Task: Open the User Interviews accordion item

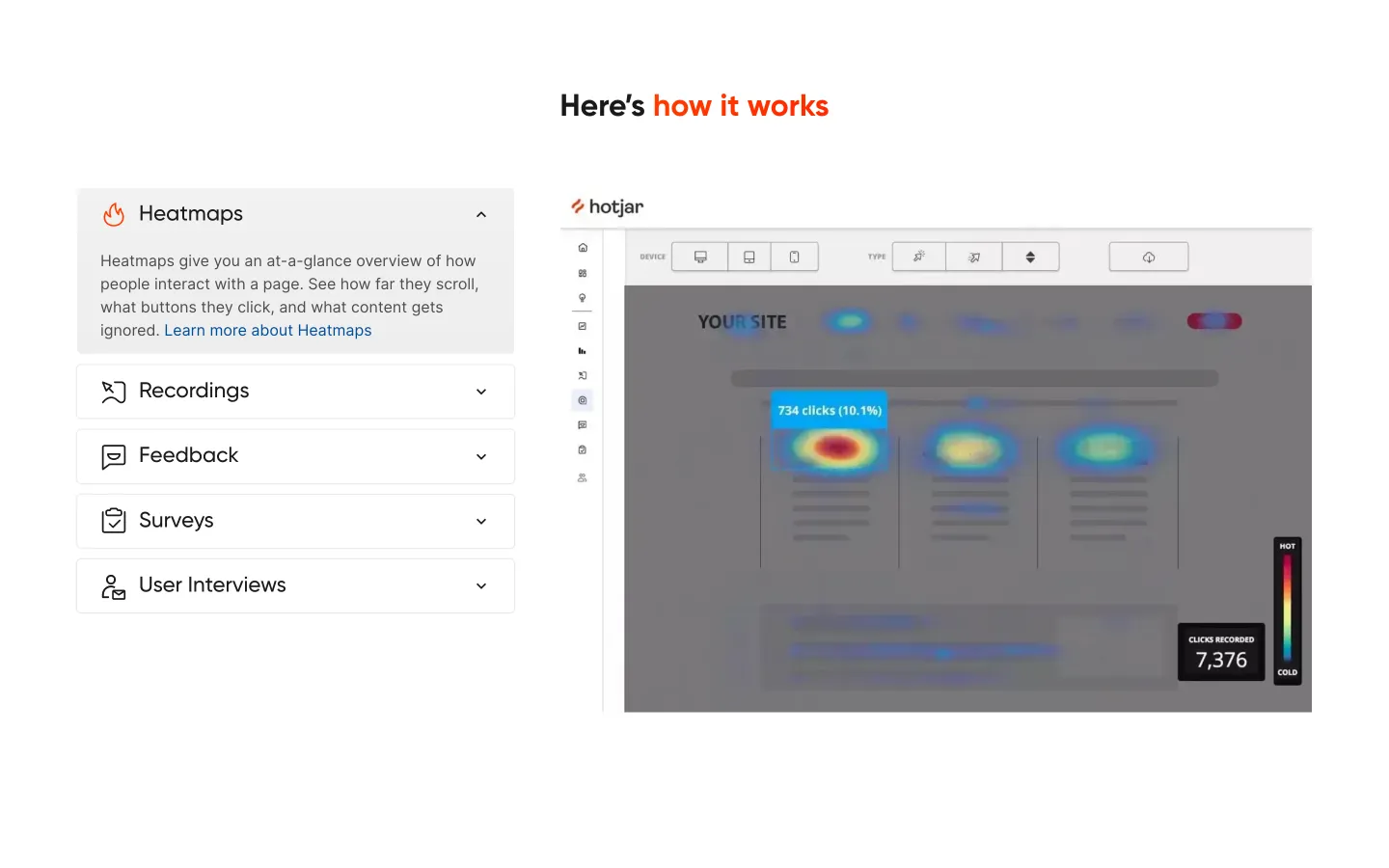Action: (x=295, y=585)
